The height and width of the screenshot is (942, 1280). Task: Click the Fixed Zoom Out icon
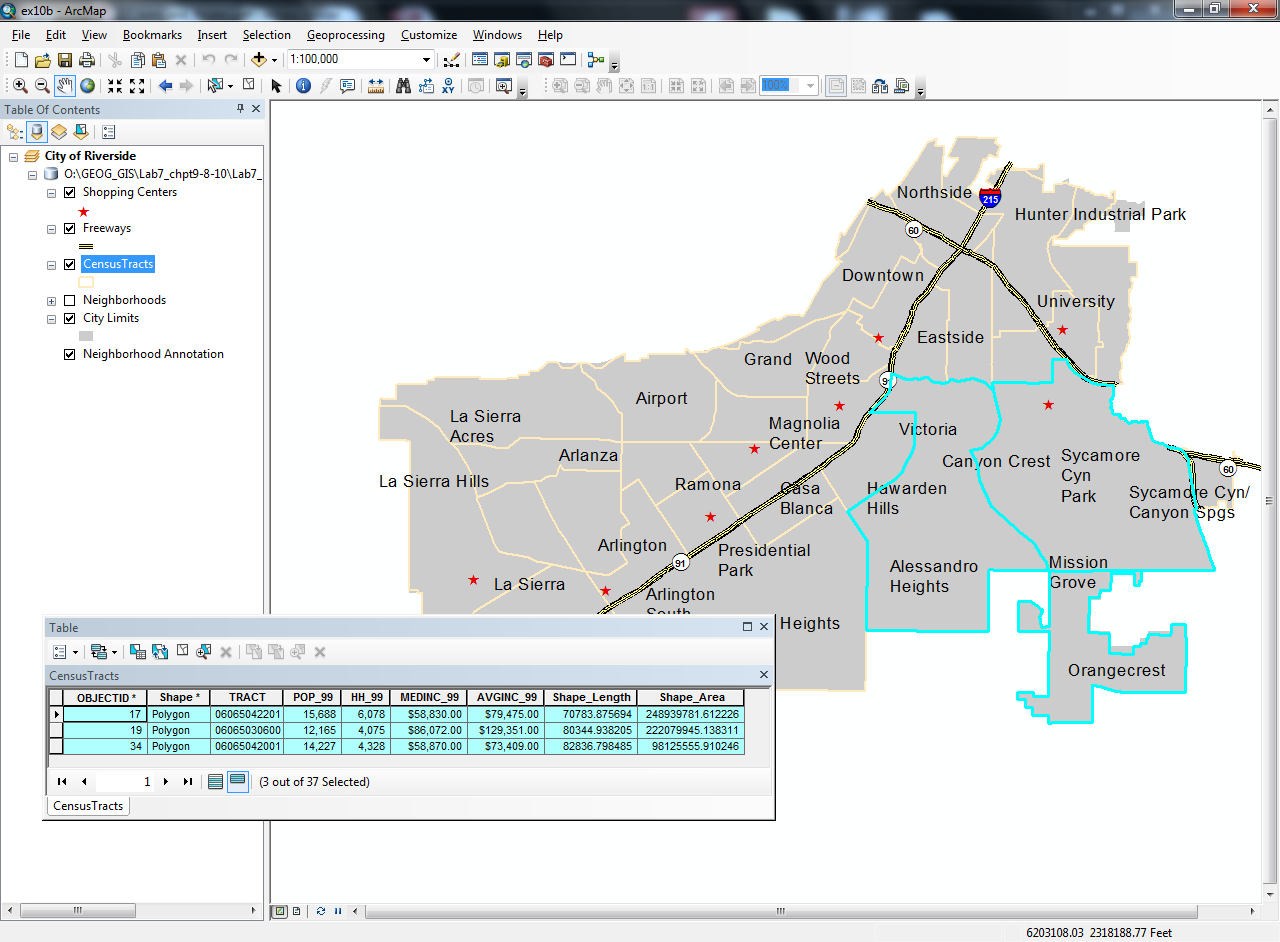click(137, 86)
